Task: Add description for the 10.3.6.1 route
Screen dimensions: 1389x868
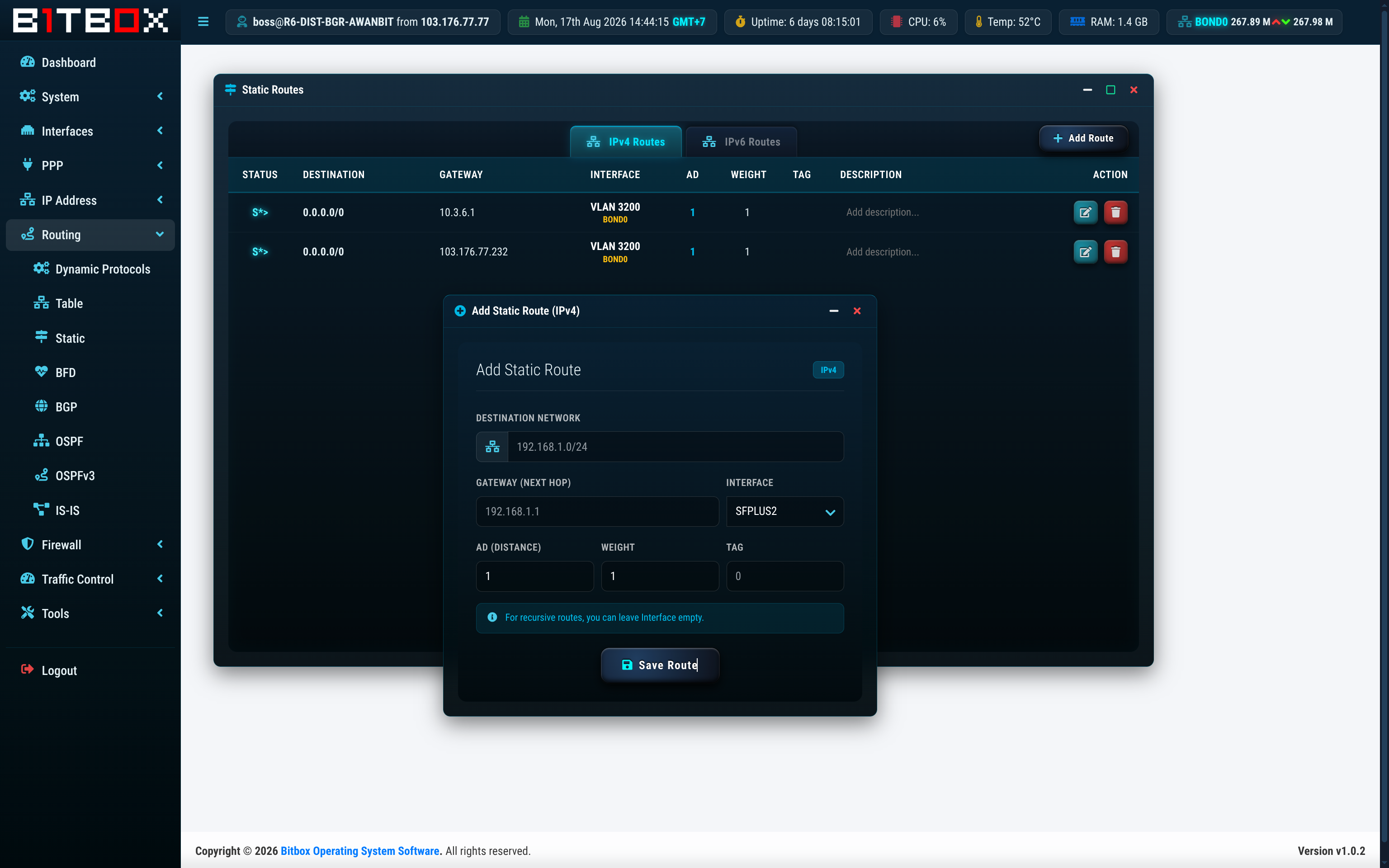Action: point(882,212)
